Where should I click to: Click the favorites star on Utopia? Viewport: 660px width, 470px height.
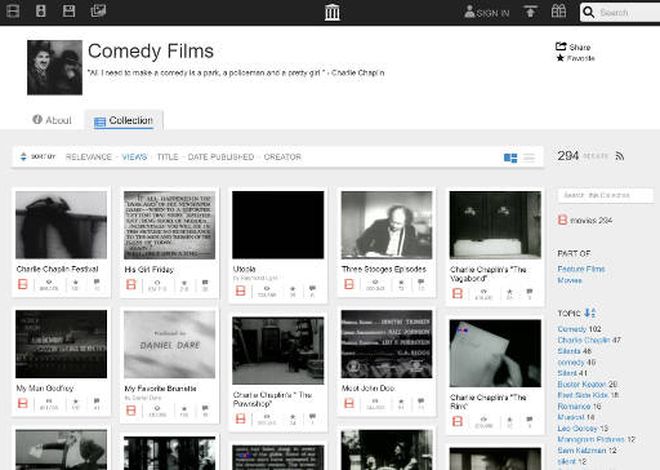click(x=293, y=289)
